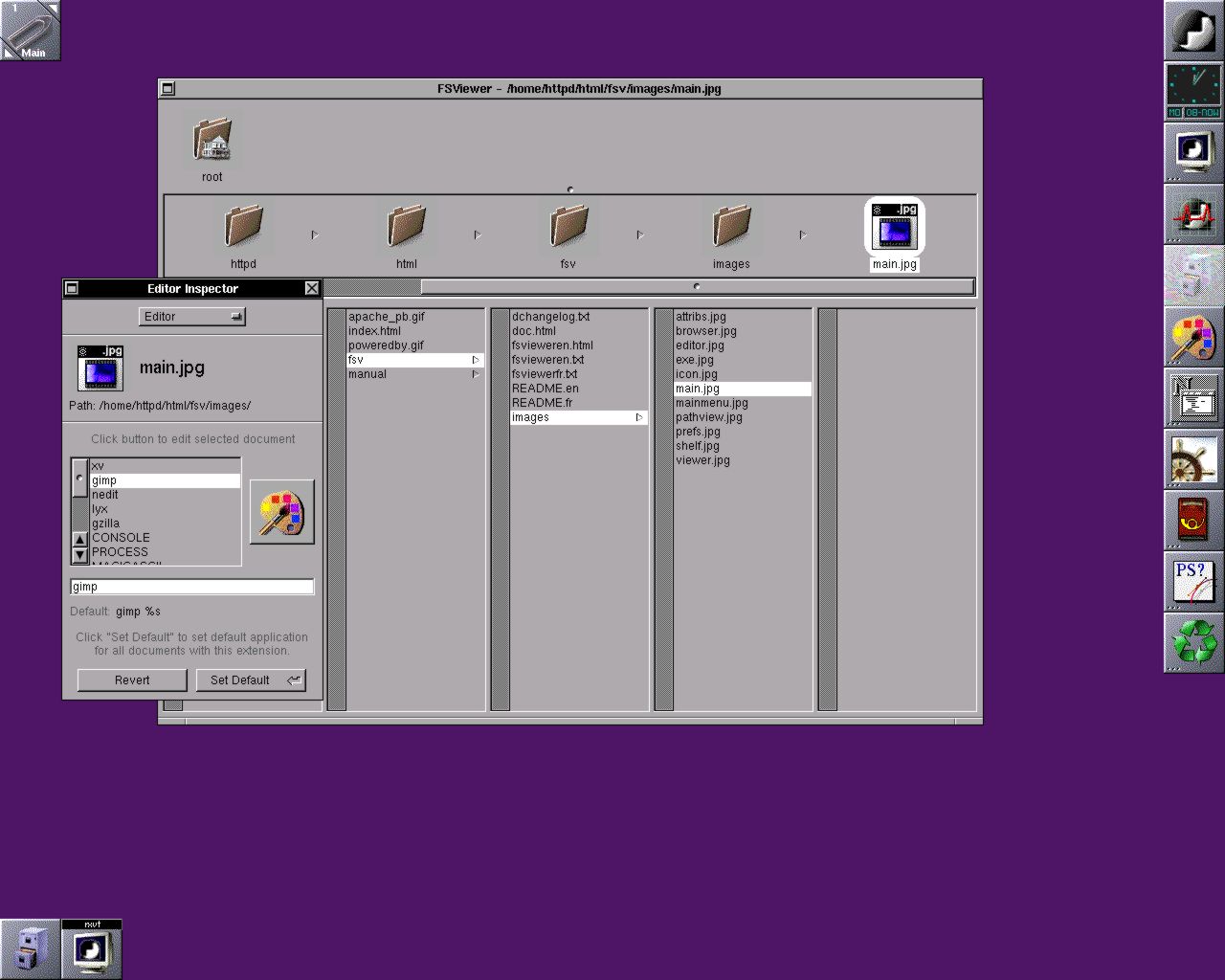Select the images folder icon in path view

point(731,228)
